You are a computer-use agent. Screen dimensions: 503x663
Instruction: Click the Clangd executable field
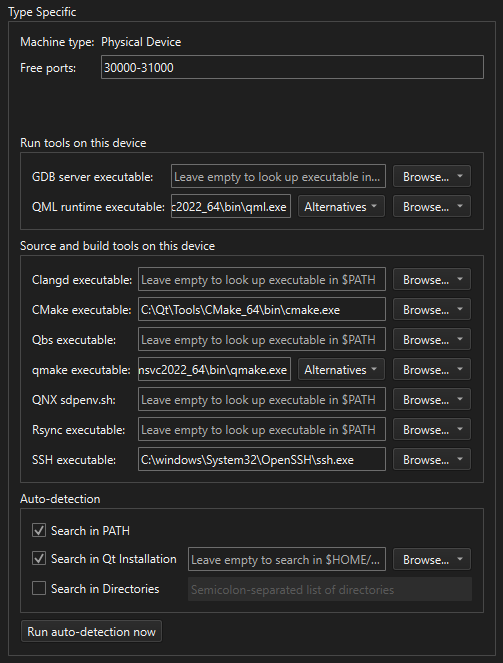(x=262, y=279)
